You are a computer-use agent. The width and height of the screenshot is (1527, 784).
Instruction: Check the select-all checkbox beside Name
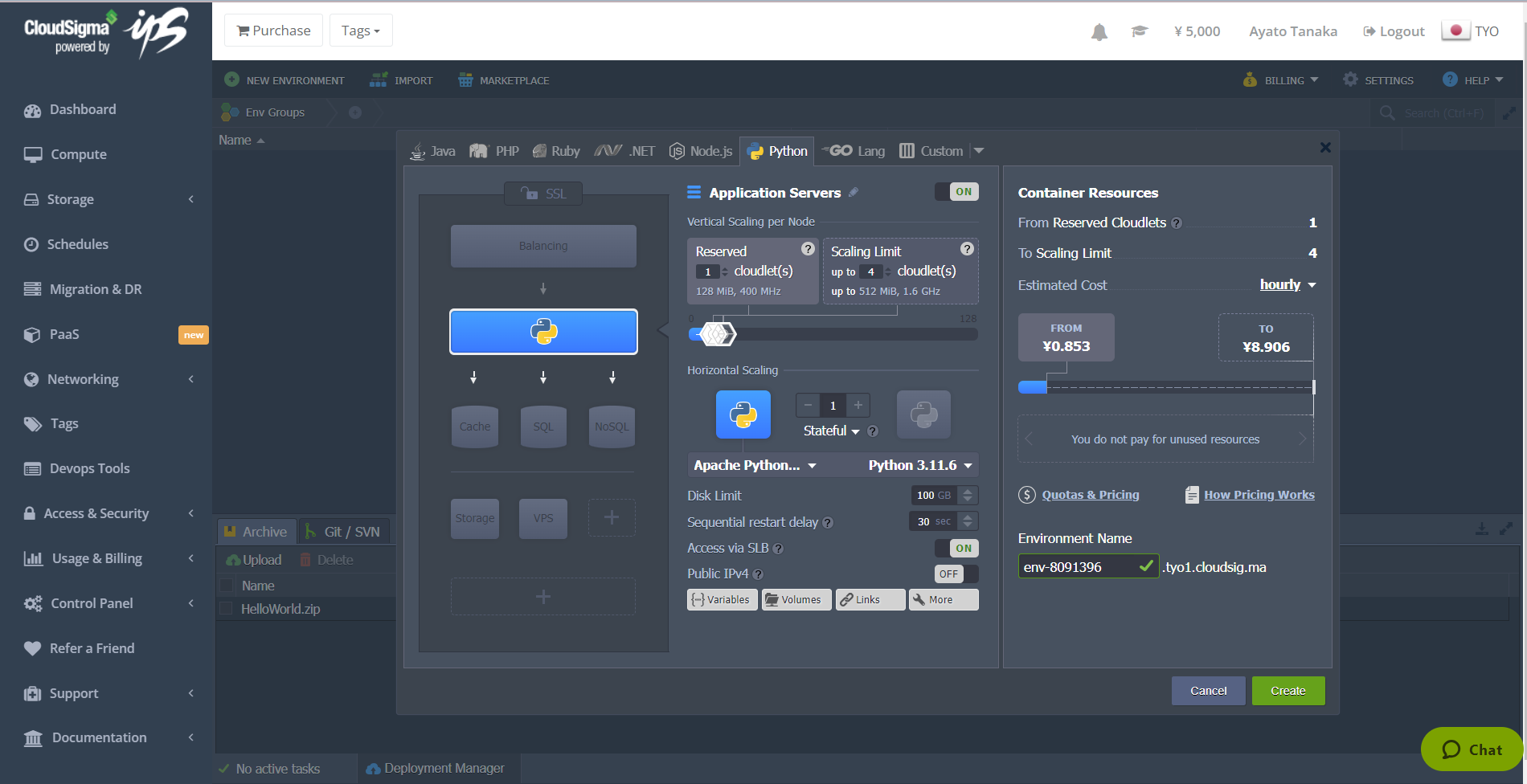click(x=227, y=586)
